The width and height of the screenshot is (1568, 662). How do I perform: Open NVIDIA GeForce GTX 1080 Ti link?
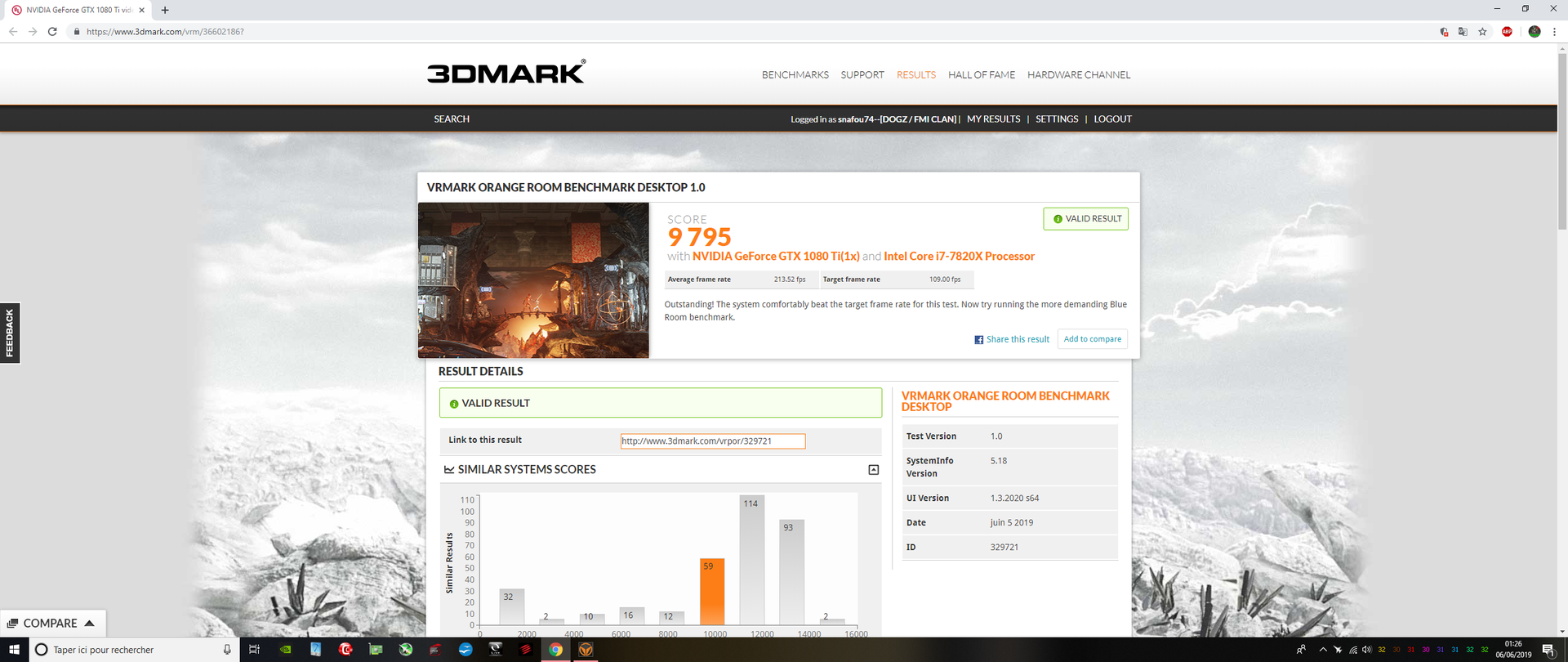coord(776,257)
